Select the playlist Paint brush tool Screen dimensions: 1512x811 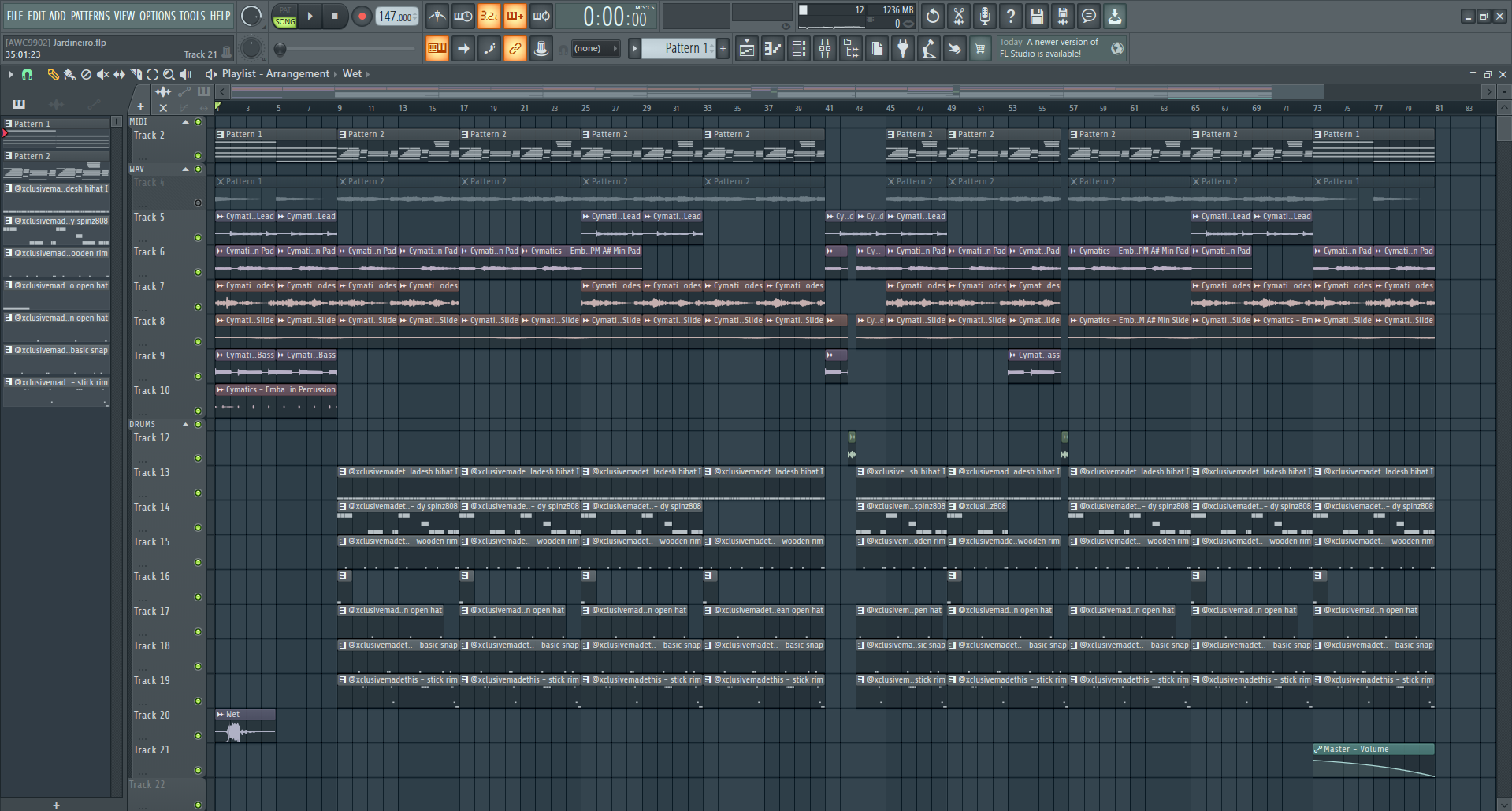coord(69,74)
